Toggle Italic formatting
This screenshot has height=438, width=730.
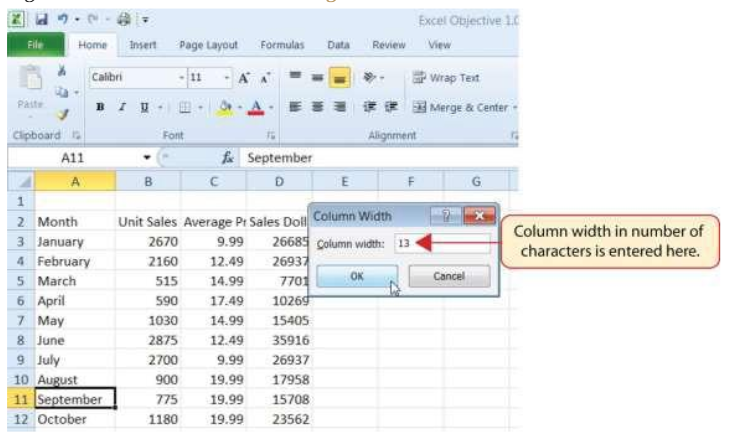click(x=122, y=107)
